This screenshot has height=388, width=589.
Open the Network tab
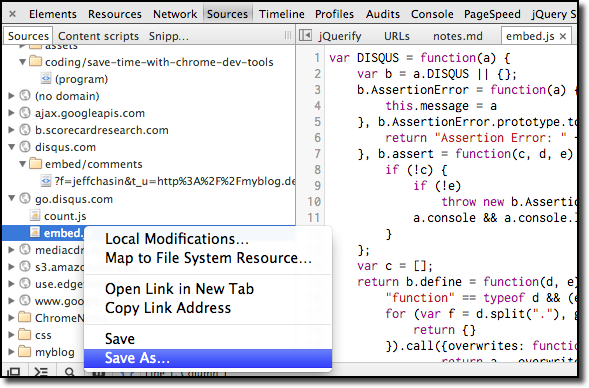(x=175, y=14)
